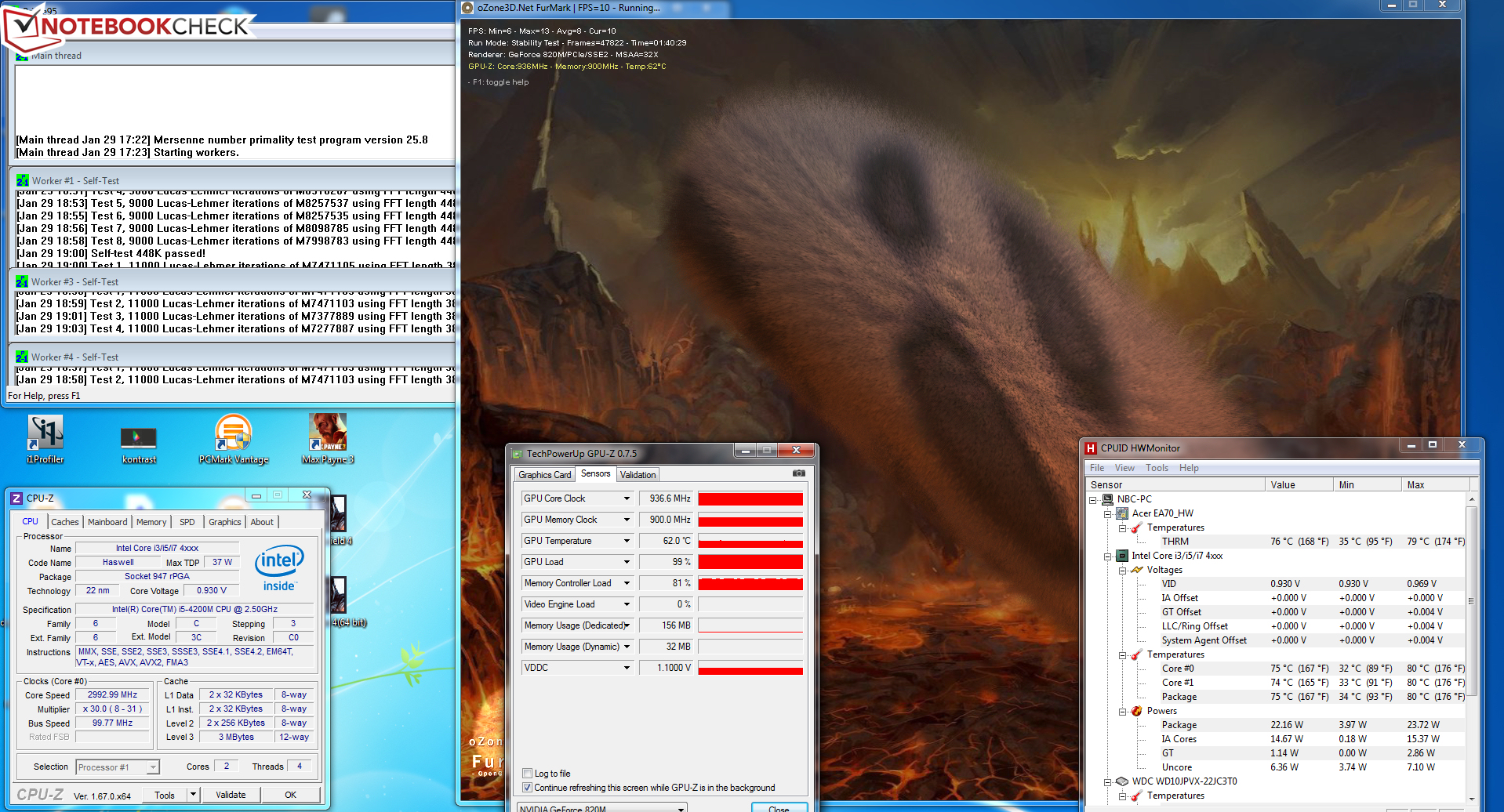Screen dimensions: 1504x812
Task: Select the Intel Core processor chip icon
Action: click(1122, 556)
